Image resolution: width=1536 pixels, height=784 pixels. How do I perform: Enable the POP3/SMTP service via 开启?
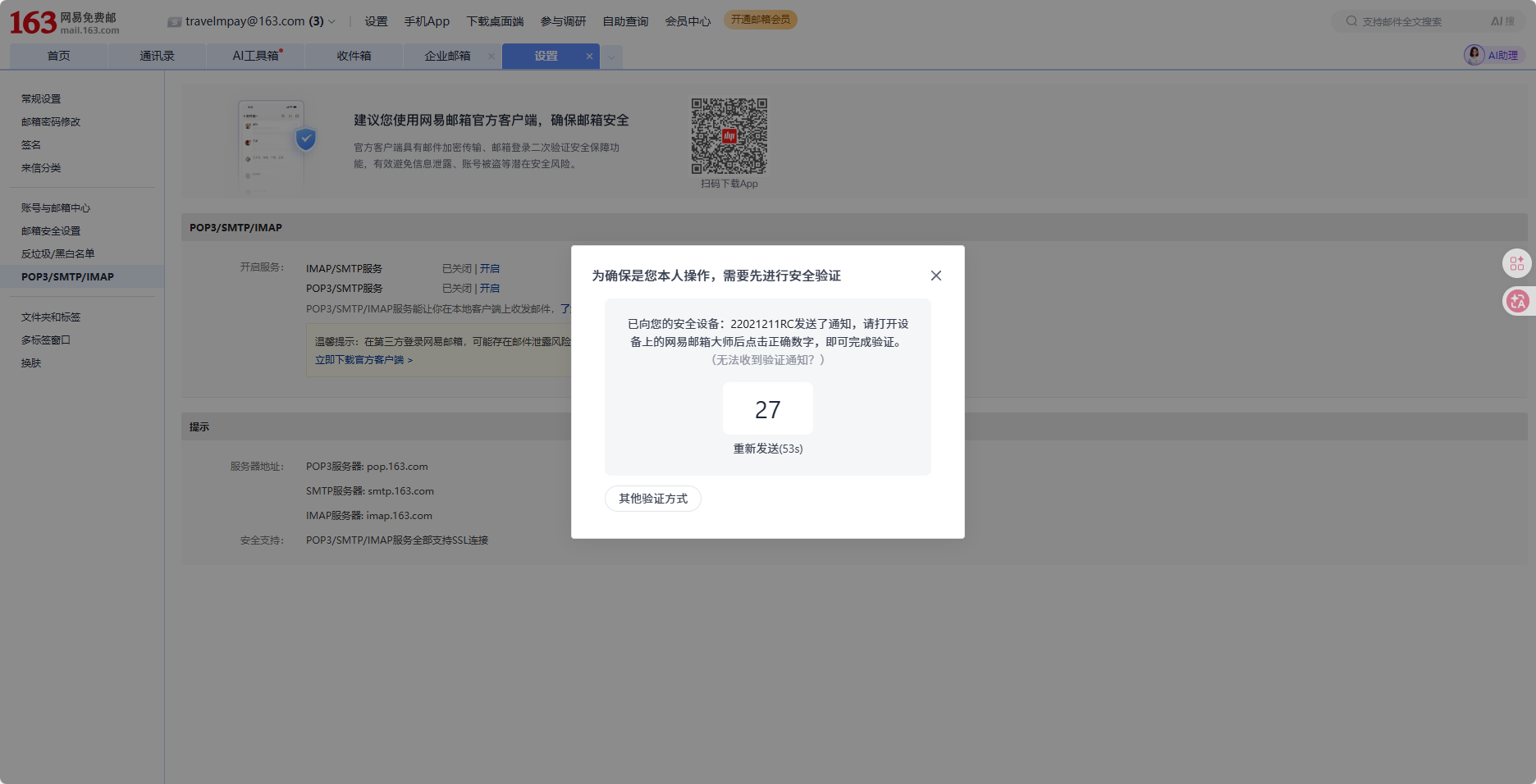pos(490,289)
